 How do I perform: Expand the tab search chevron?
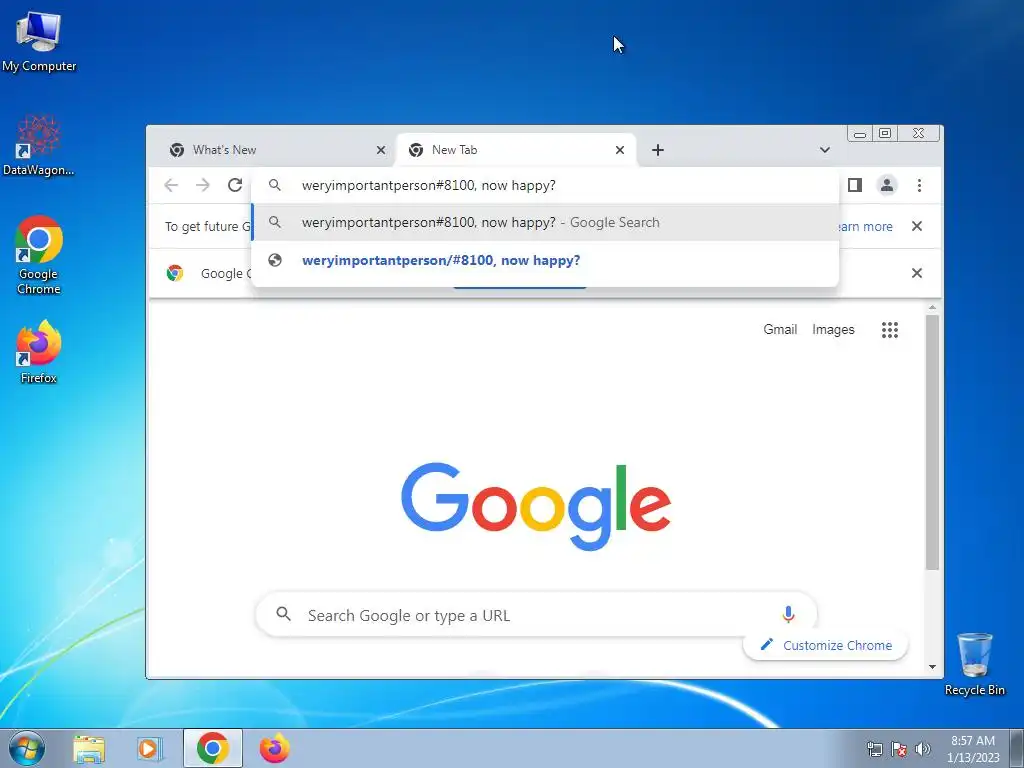pos(825,150)
